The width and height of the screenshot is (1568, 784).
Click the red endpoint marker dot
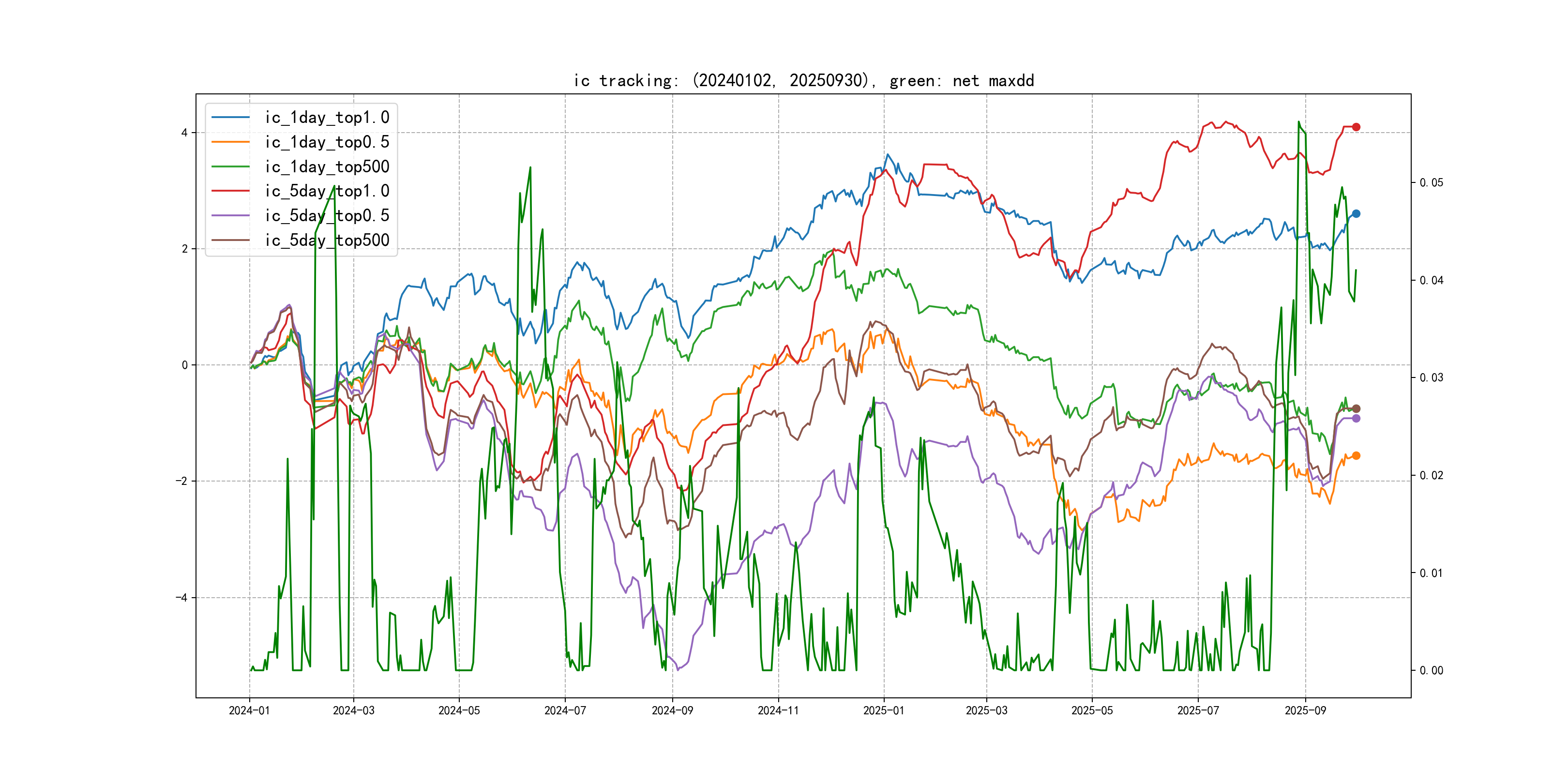1356,127
